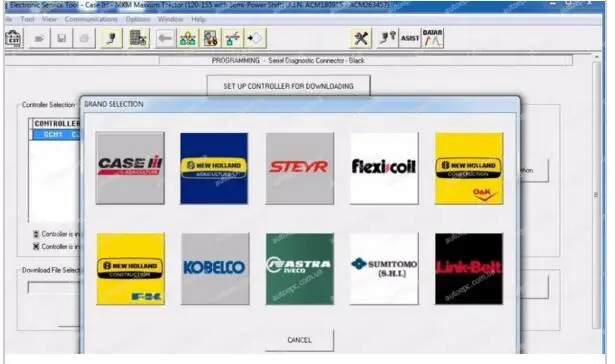Click the controller fault toolbar icon
The height and width of the screenshot is (364, 615).
(210, 38)
